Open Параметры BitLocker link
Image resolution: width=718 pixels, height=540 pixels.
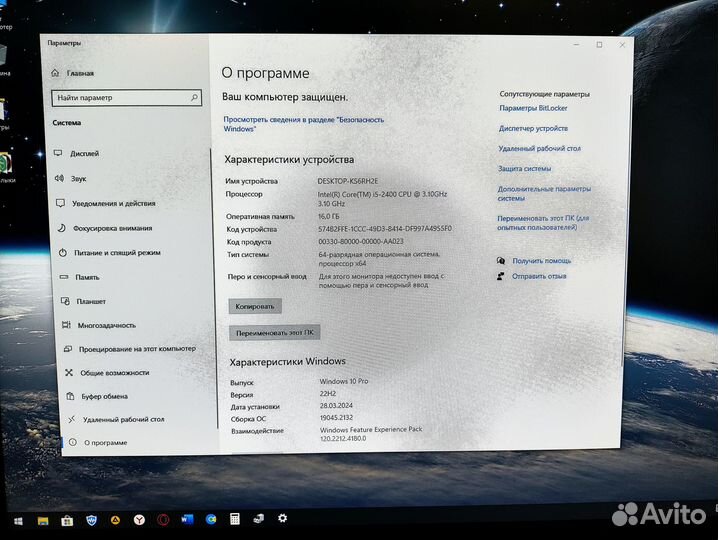533,108
